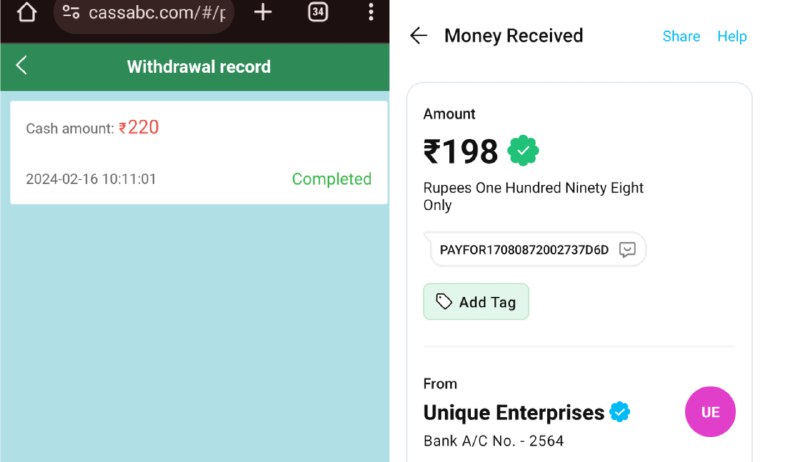Open the browser three-dot menu

coord(371,12)
